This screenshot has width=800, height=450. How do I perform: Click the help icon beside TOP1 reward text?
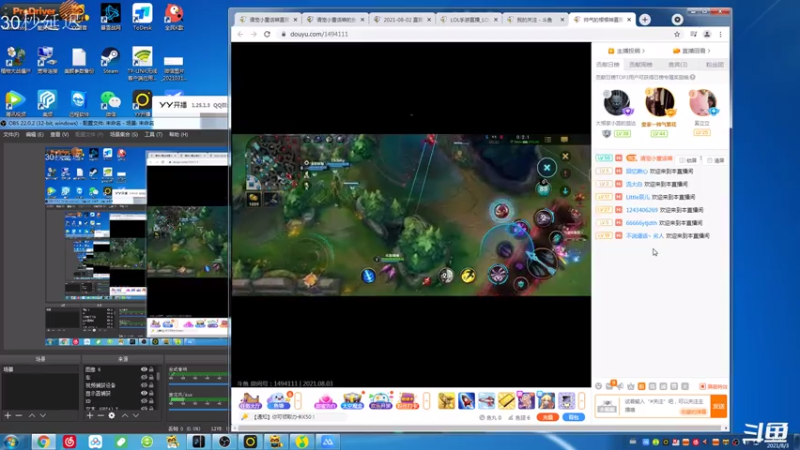(692, 77)
